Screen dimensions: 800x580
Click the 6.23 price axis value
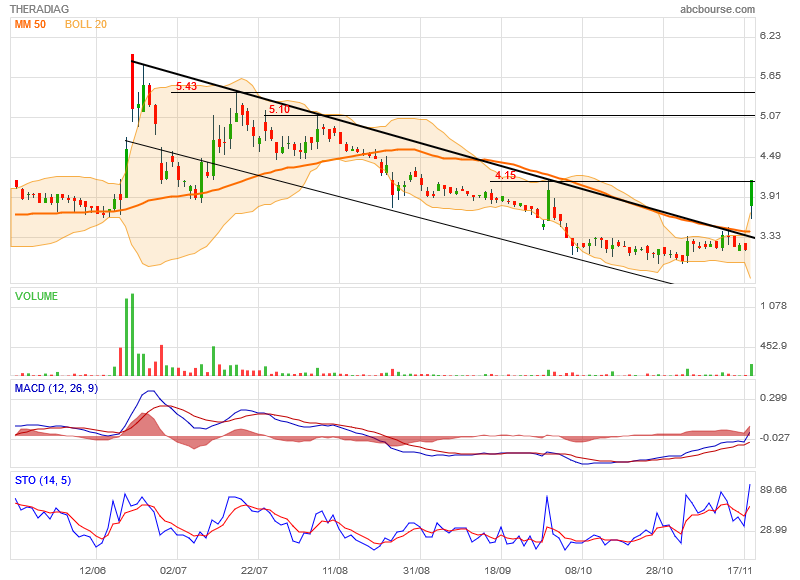click(770, 36)
